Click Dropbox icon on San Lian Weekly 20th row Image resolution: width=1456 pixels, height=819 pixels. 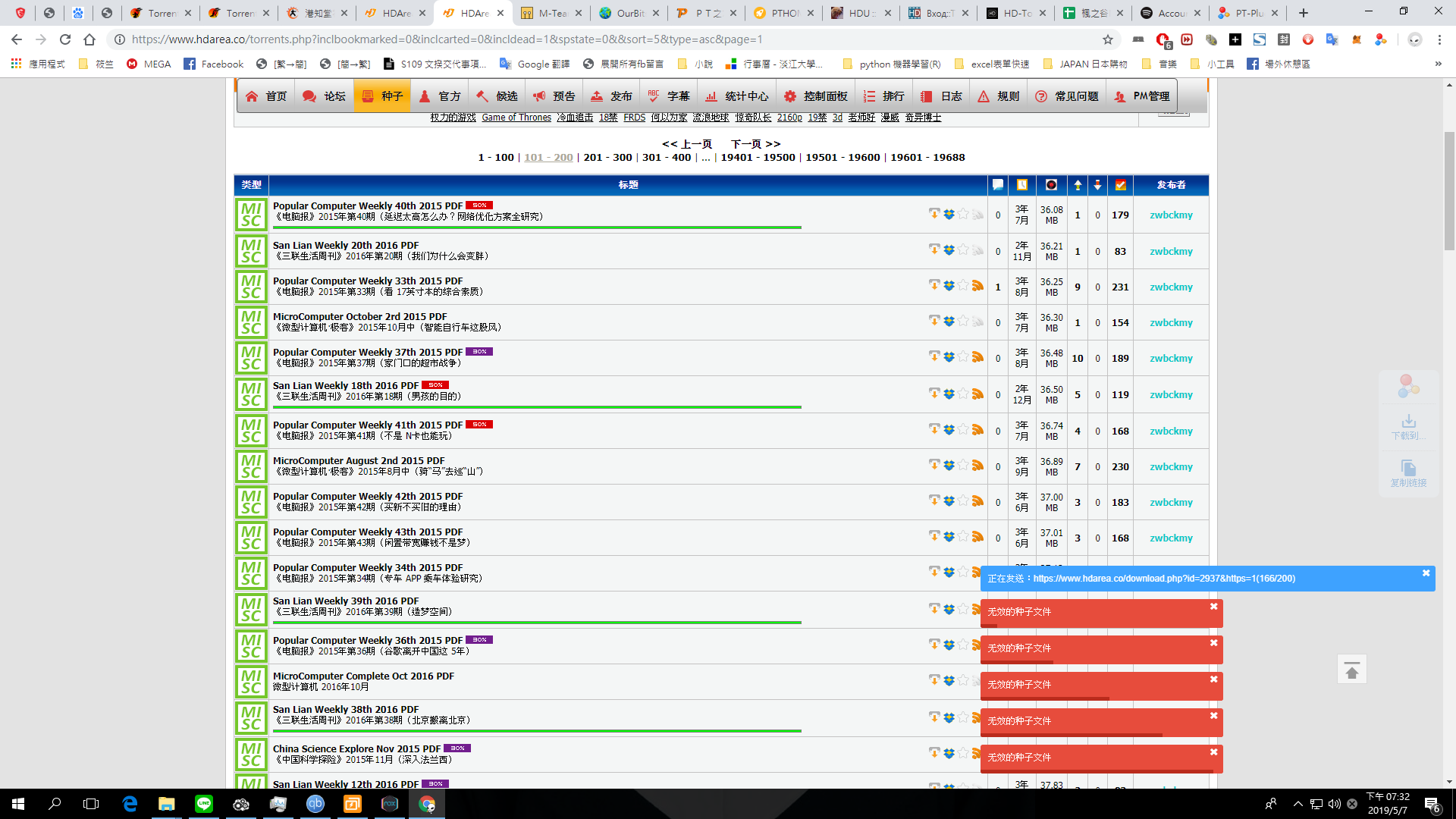[949, 249]
